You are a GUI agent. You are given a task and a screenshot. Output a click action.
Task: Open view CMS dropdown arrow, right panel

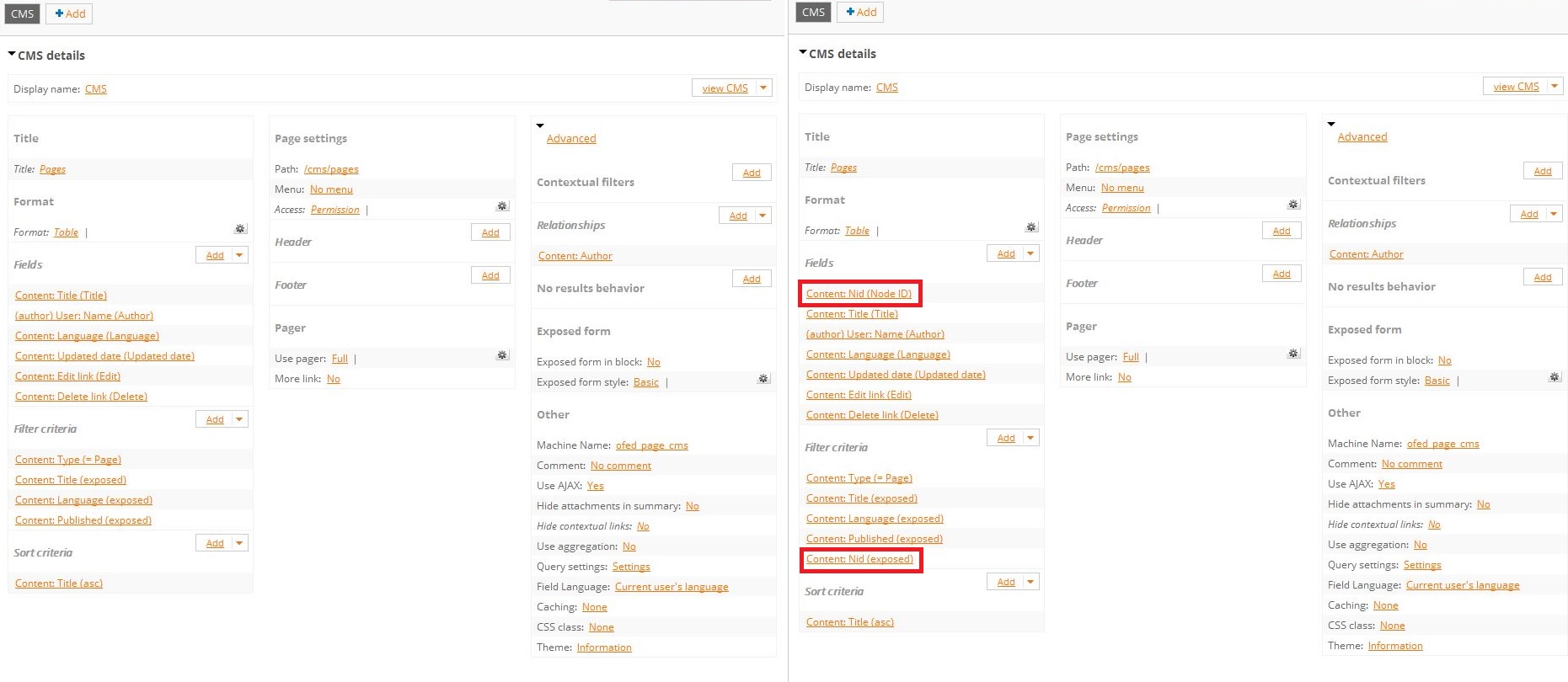pyautogui.click(x=1555, y=86)
